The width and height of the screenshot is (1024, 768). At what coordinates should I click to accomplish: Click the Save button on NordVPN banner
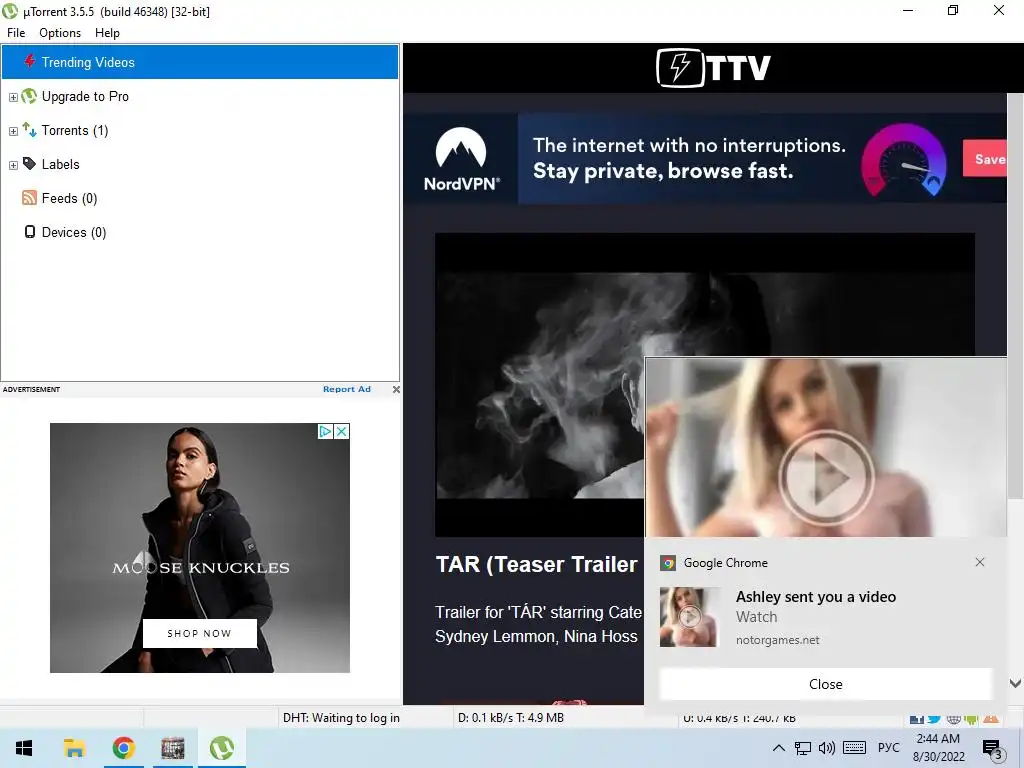tap(985, 158)
